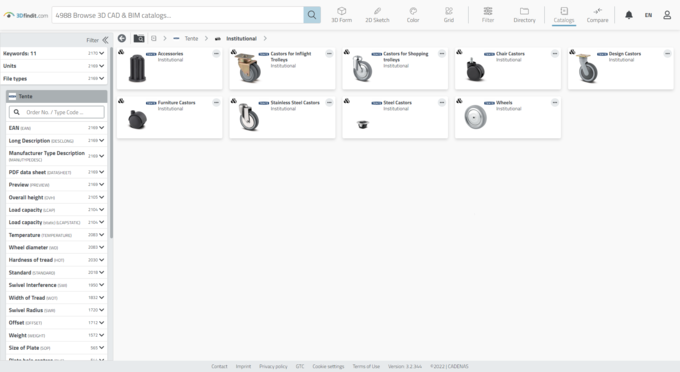The image size is (680, 372).
Task: Click the Tente breadcrumb link
Action: 191,39
